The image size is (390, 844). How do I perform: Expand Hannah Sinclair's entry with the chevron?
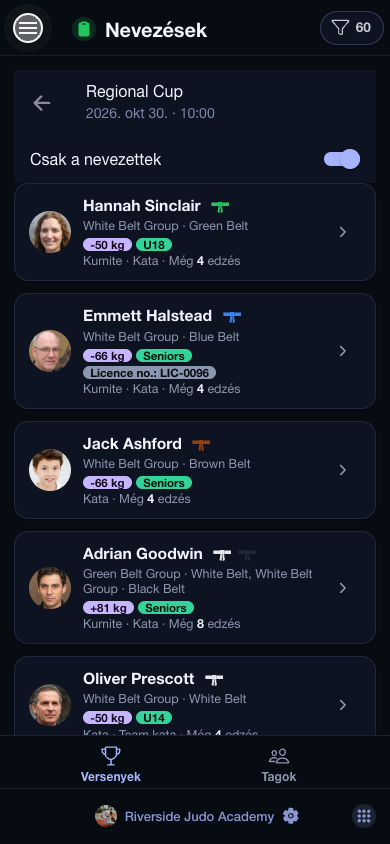pyautogui.click(x=343, y=232)
